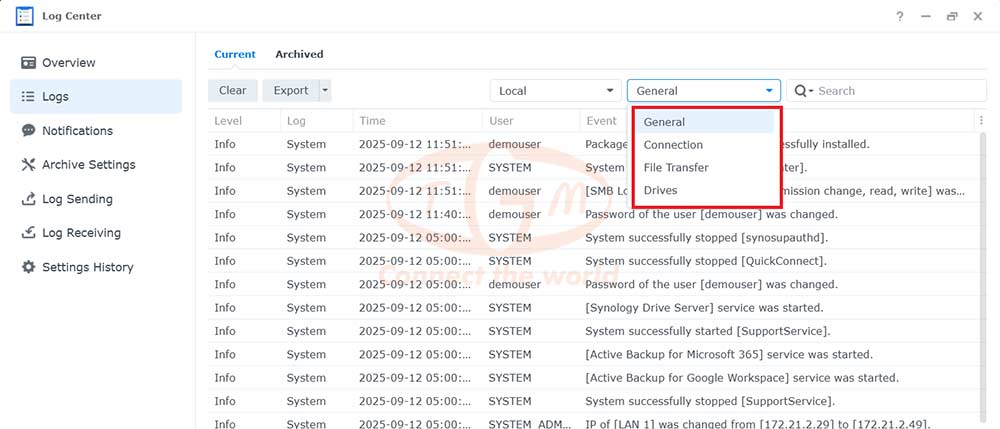1000x429 pixels.
Task: Click the help question mark icon
Action: coord(899,17)
